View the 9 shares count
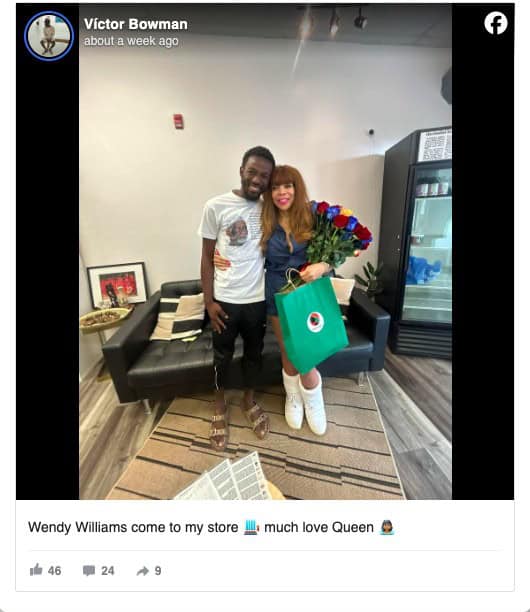The width and height of the screenshot is (530, 612). coord(158,571)
